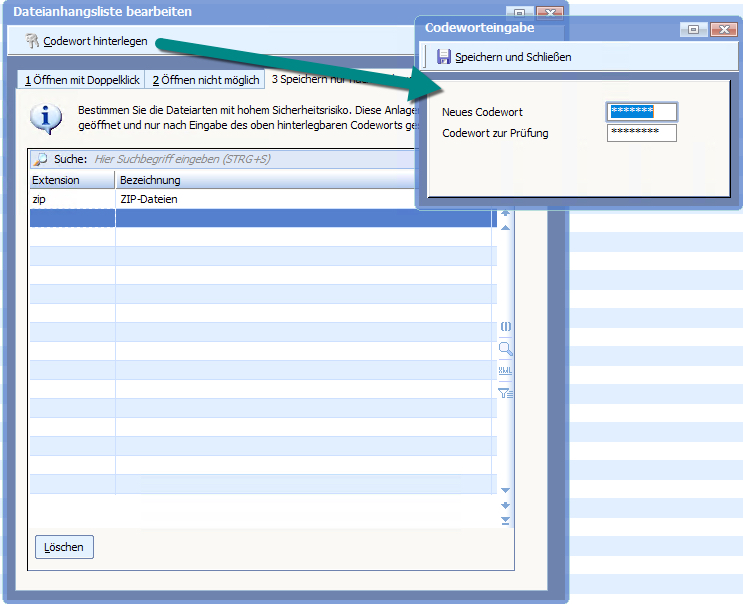743x604 pixels.
Task: Sort by the Extension column header
Action: coord(71,180)
